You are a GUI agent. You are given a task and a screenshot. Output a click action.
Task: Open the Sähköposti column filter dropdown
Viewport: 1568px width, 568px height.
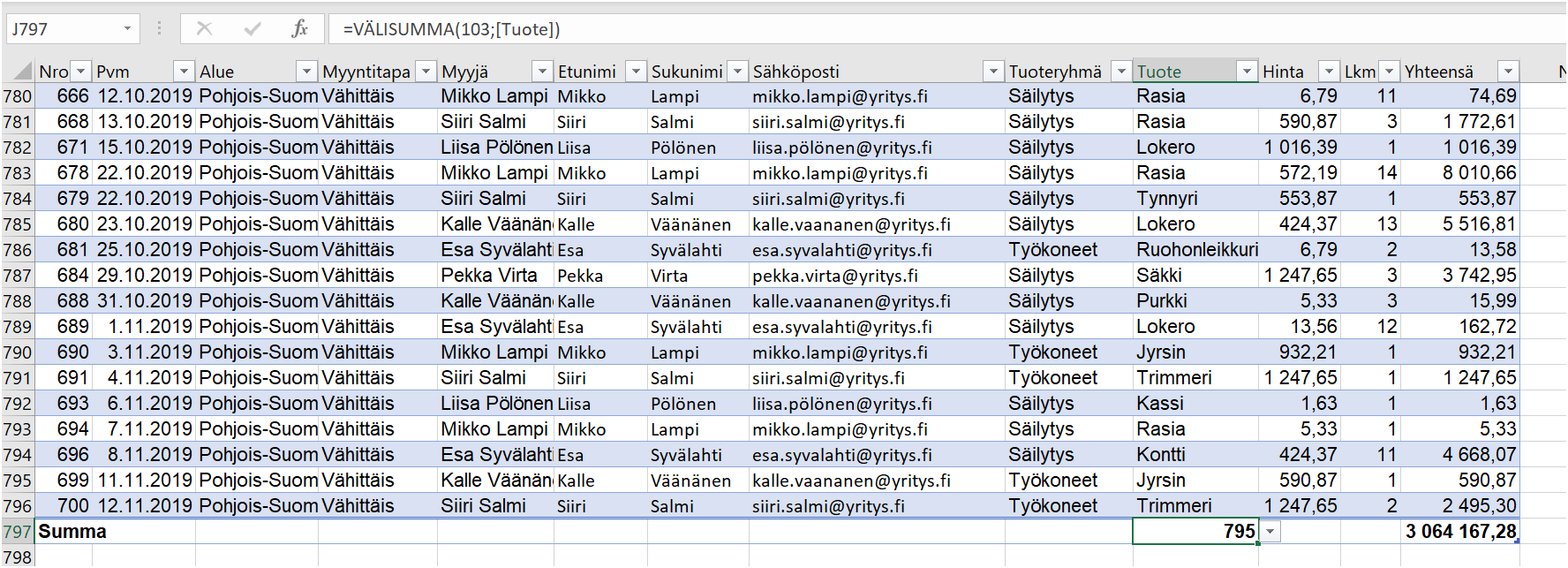point(993,72)
